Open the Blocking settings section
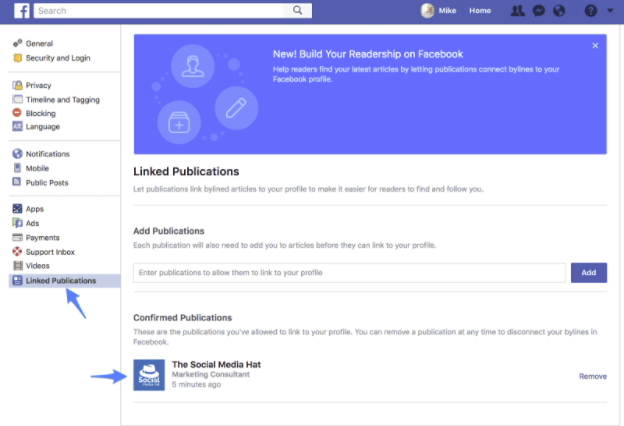Image resolution: width=624 pixels, height=426 pixels. (40, 113)
